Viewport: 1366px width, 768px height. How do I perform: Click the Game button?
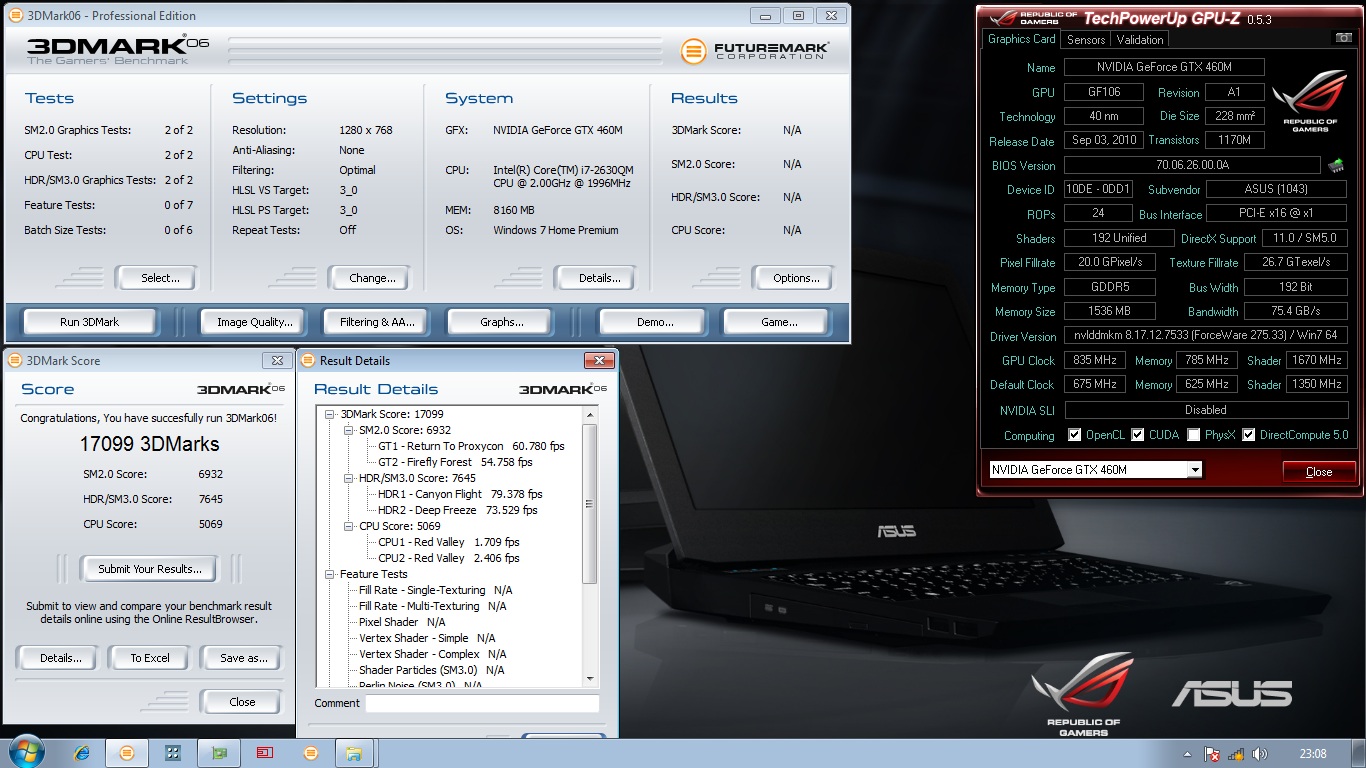779,322
